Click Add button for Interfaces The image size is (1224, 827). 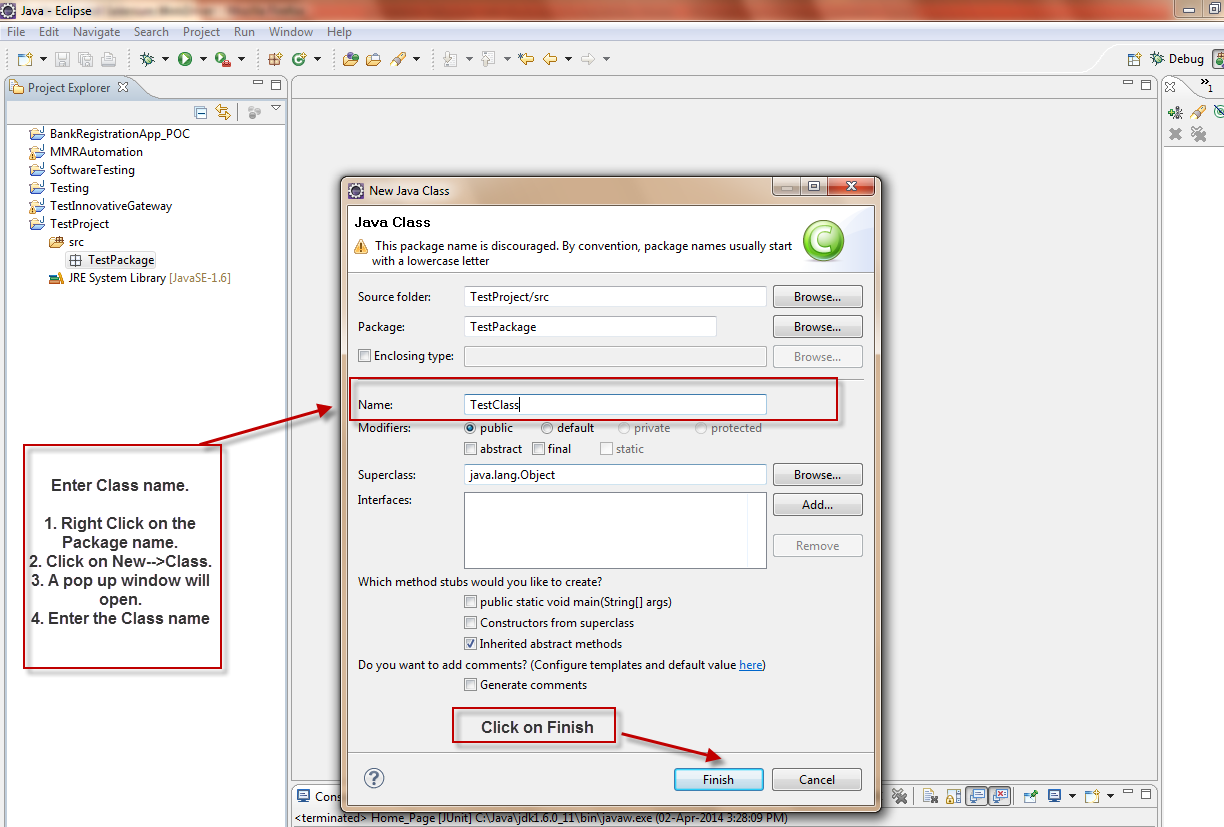coord(817,505)
